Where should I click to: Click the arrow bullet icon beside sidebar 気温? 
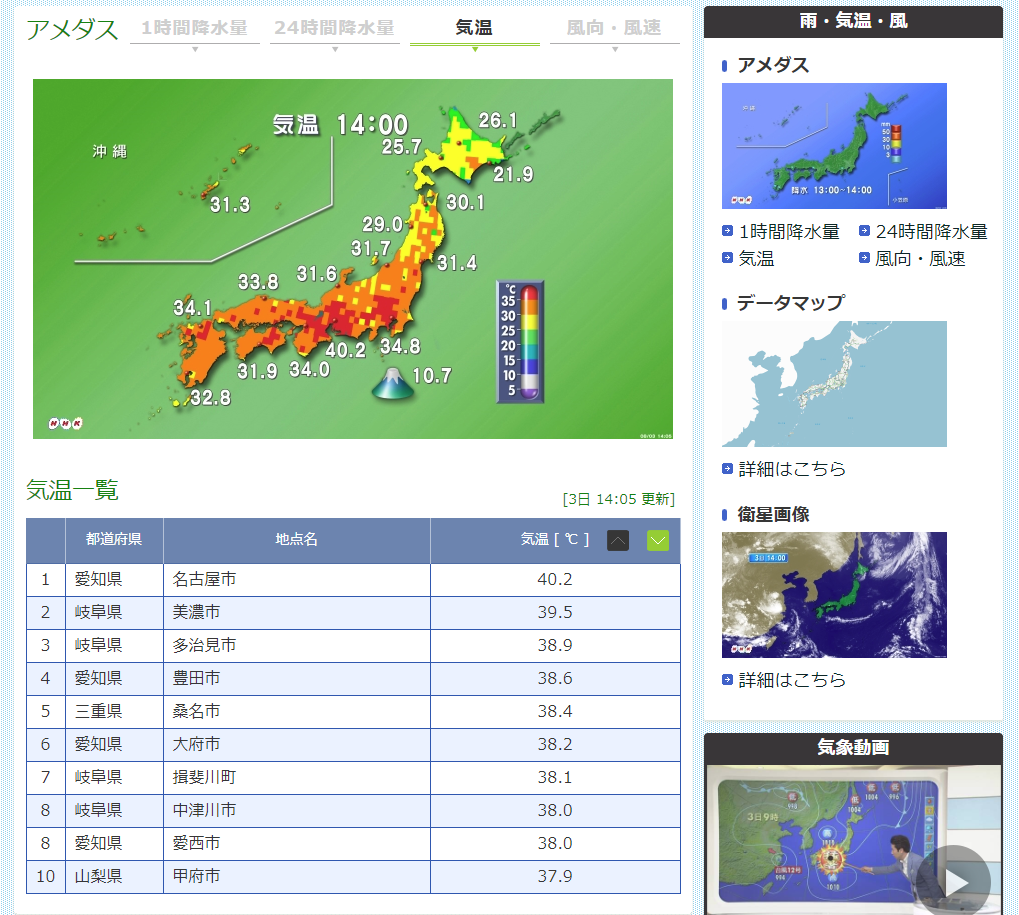pos(727,258)
